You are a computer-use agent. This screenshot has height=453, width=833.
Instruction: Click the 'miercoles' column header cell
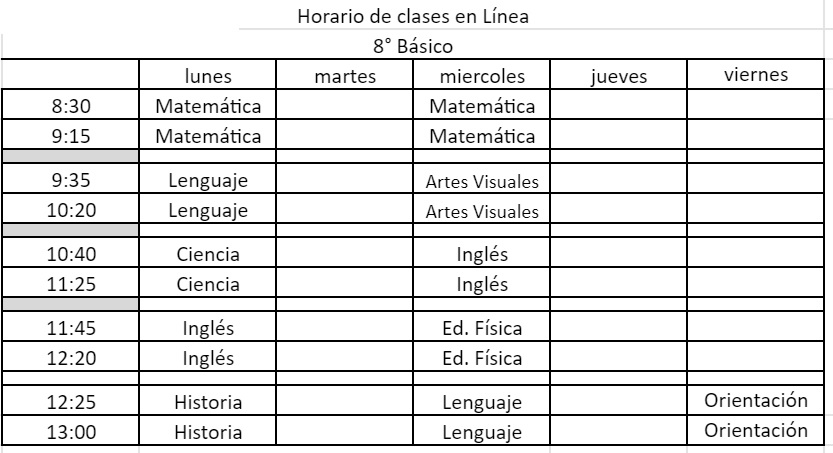[482, 76]
